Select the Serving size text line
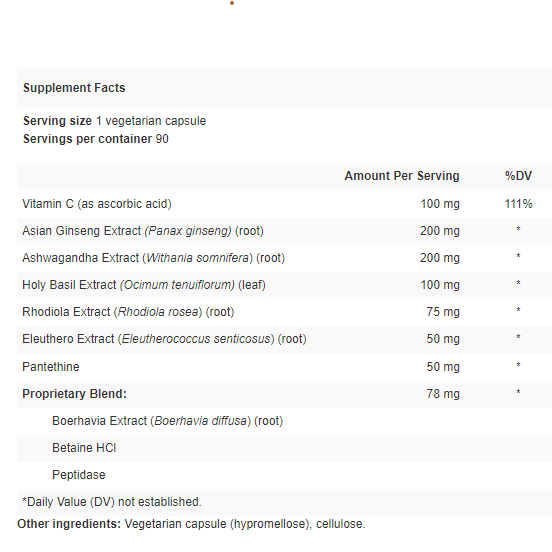 114,121
